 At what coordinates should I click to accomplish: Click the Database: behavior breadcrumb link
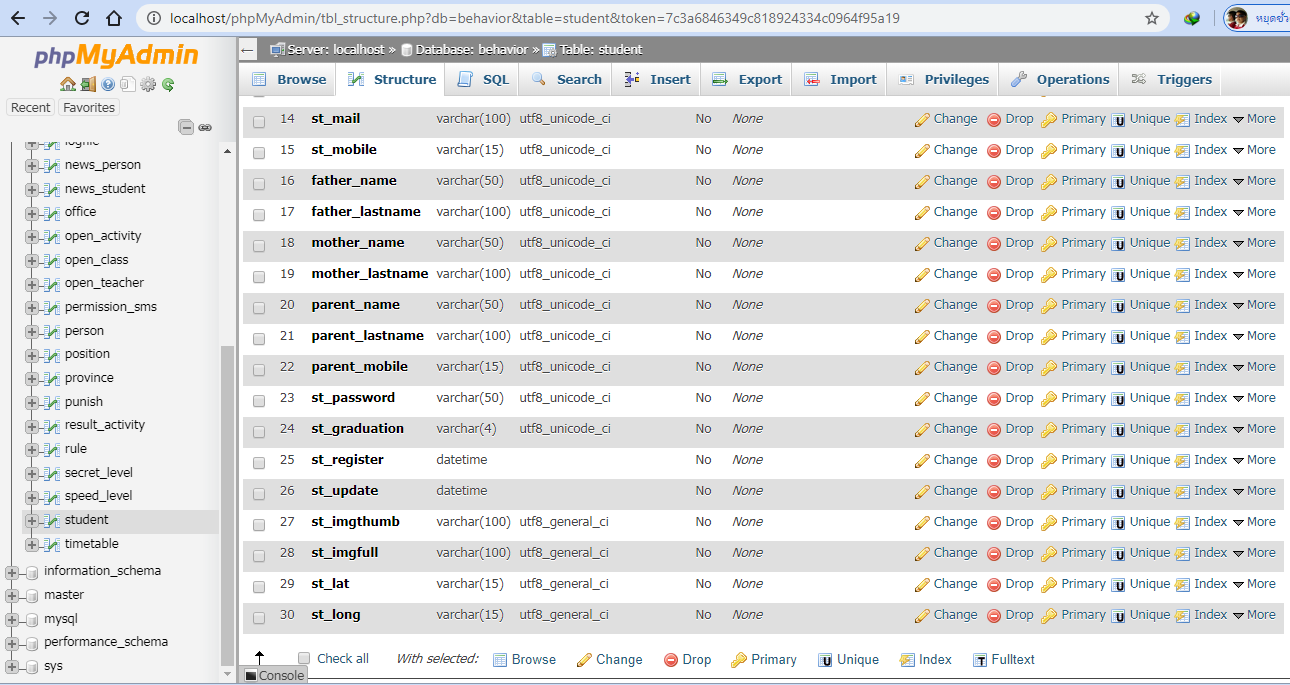tap(471, 49)
